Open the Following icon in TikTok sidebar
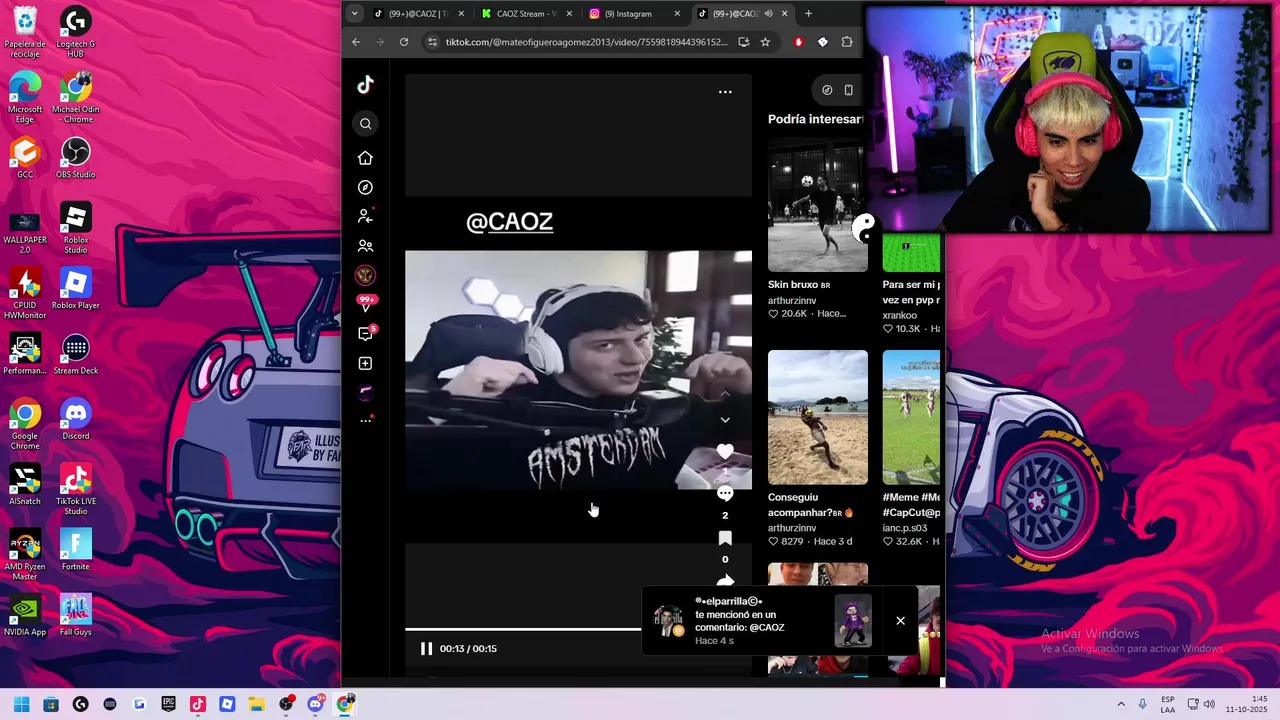Screen dimensions: 1280x720 coord(365,216)
